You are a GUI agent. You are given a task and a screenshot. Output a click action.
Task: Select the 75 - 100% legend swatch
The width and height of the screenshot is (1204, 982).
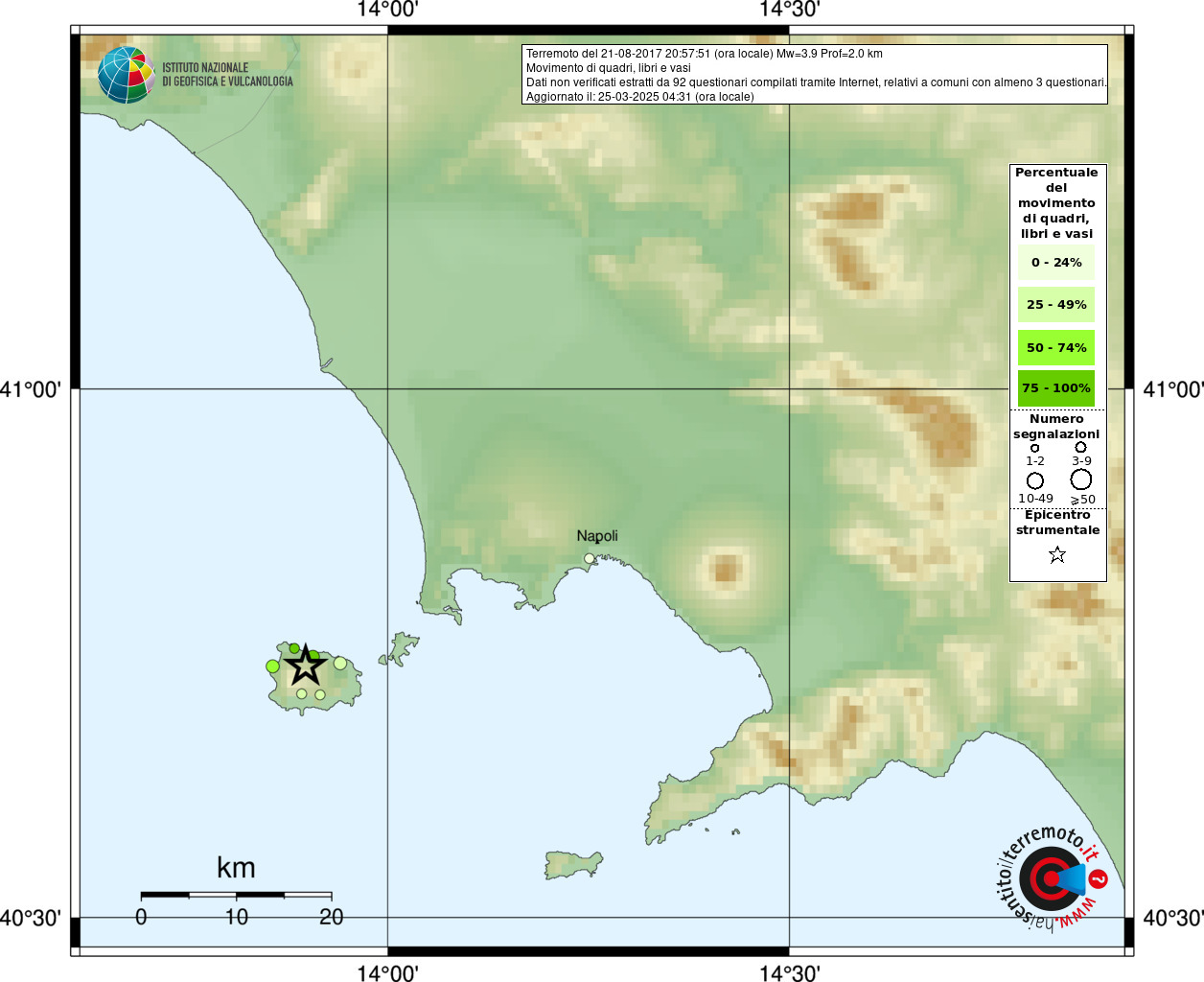point(1056,388)
